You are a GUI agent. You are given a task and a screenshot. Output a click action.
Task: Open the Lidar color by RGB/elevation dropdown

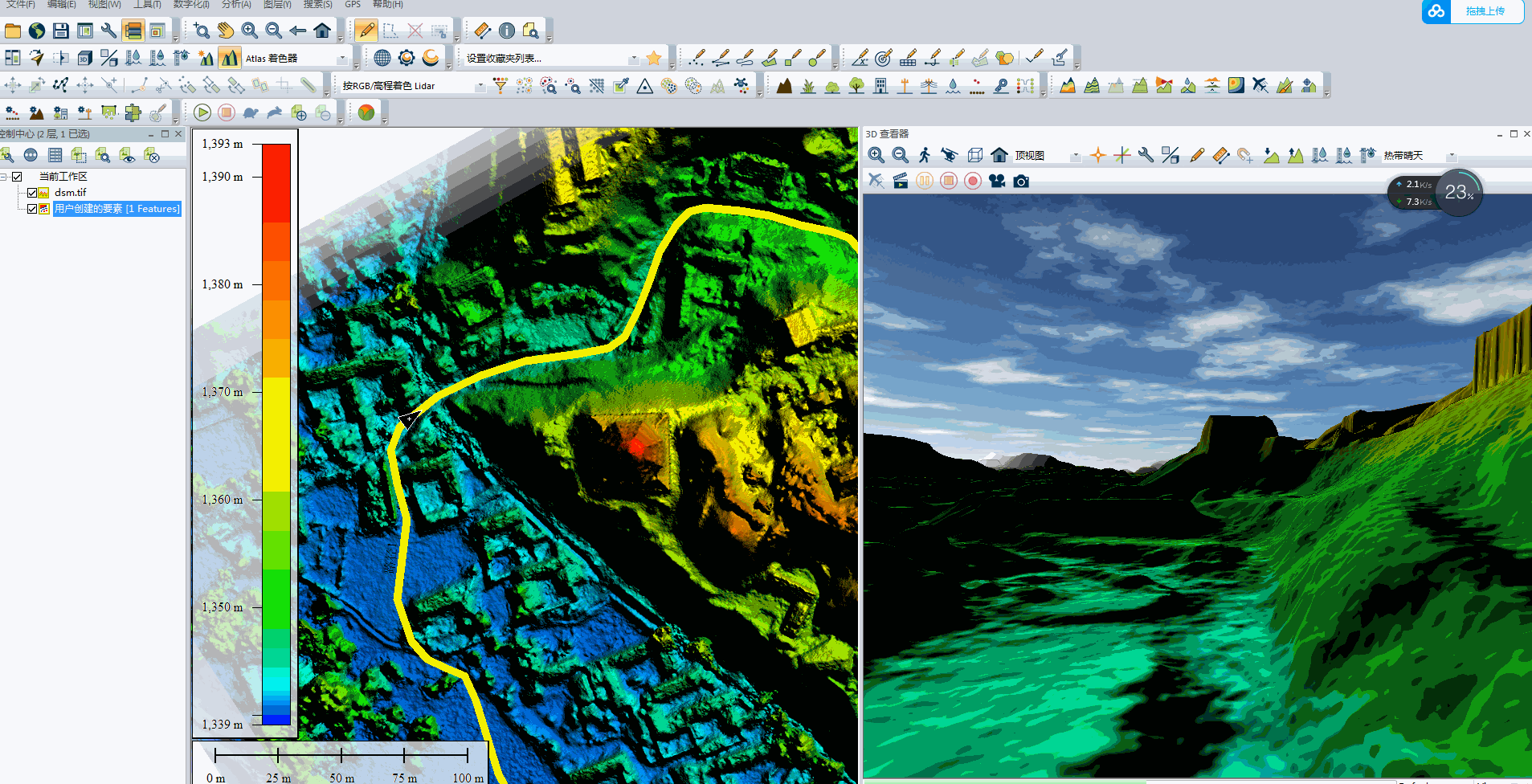click(x=480, y=86)
